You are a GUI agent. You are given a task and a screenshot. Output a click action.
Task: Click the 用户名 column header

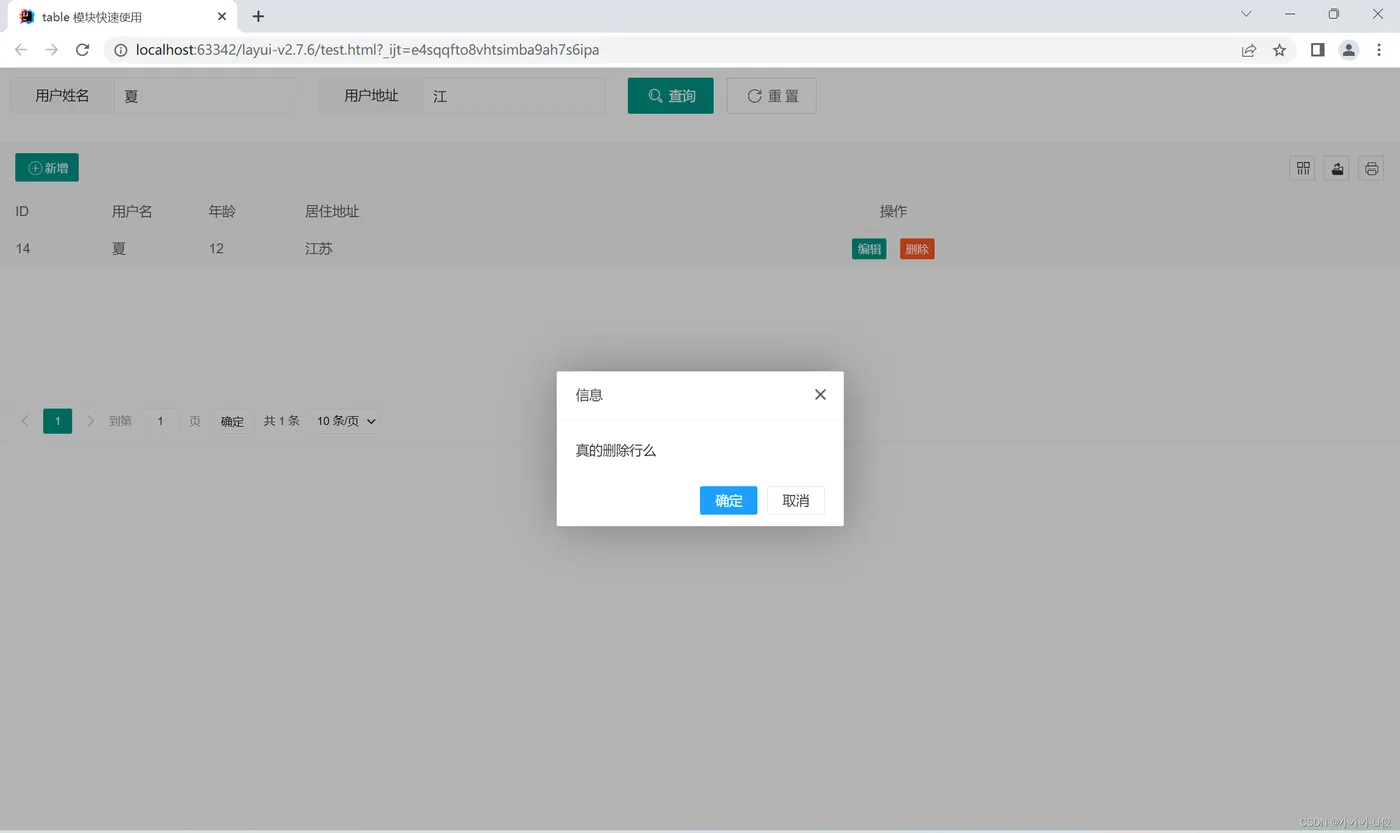point(132,211)
